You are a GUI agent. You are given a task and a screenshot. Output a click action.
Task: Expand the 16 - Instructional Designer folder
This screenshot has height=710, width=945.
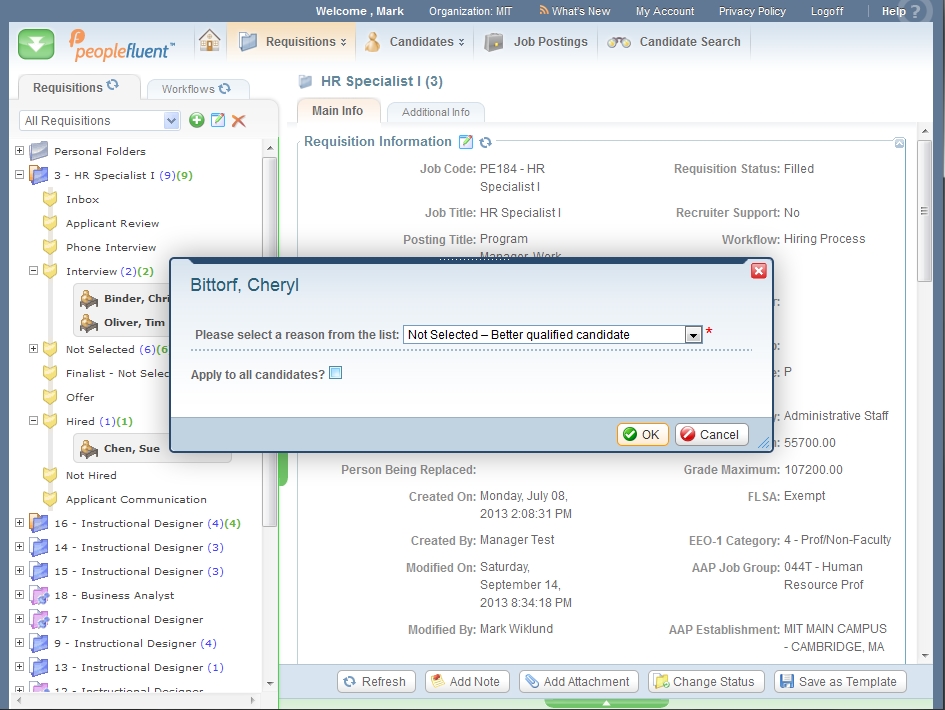[x=19, y=523]
